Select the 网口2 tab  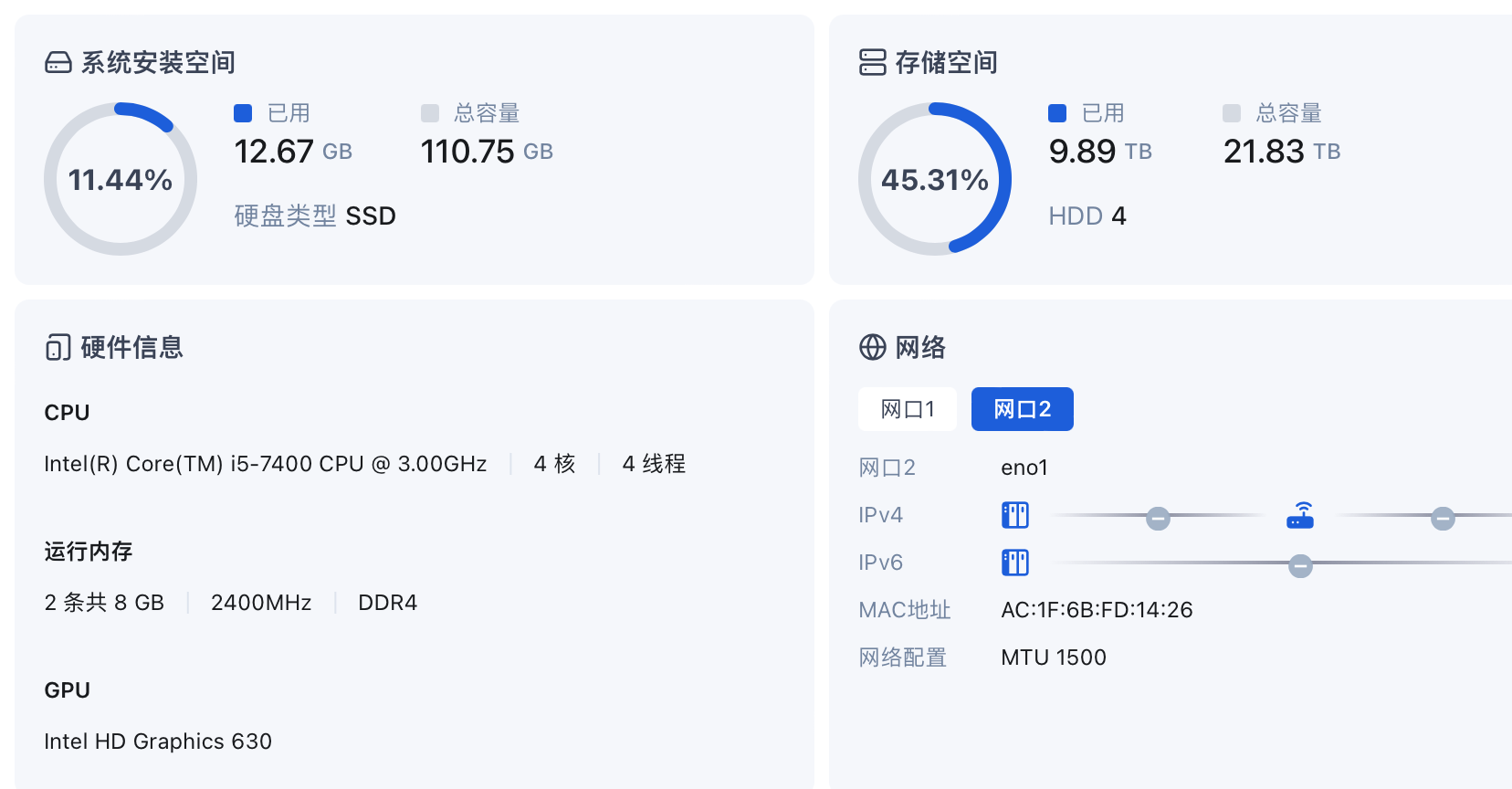pyautogui.click(x=1022, y=409)
